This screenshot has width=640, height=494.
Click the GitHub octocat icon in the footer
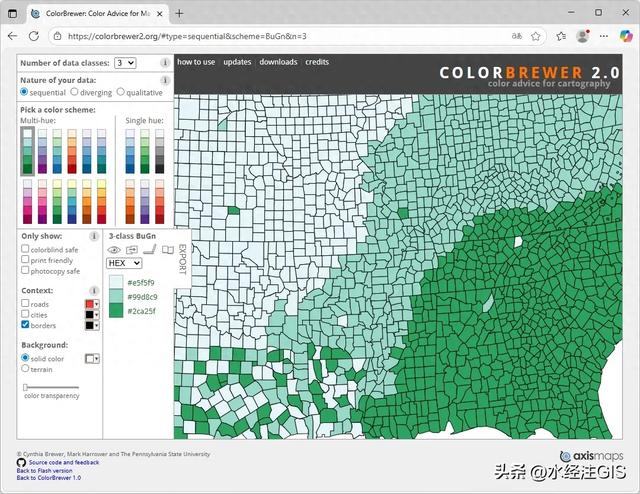coord(21,463)
